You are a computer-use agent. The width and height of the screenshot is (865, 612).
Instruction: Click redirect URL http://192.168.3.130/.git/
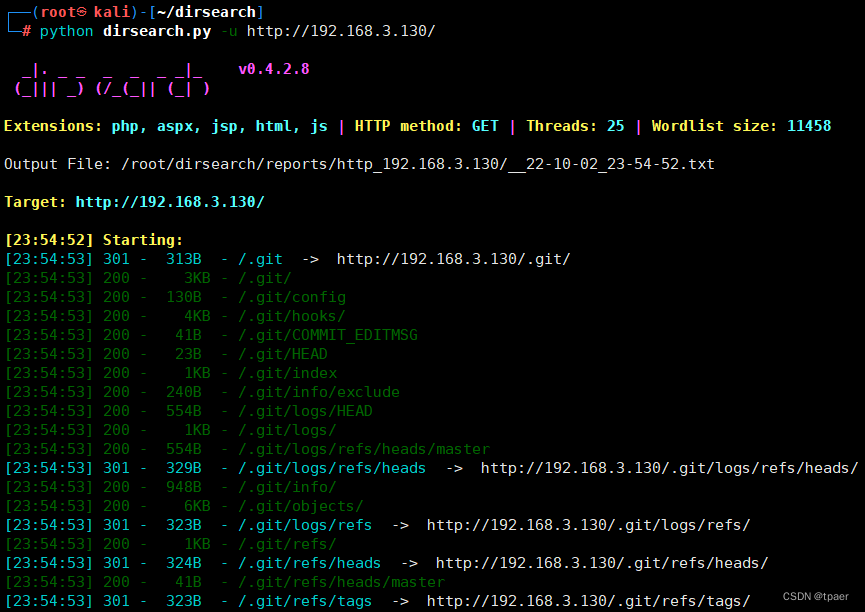[453, 259]
